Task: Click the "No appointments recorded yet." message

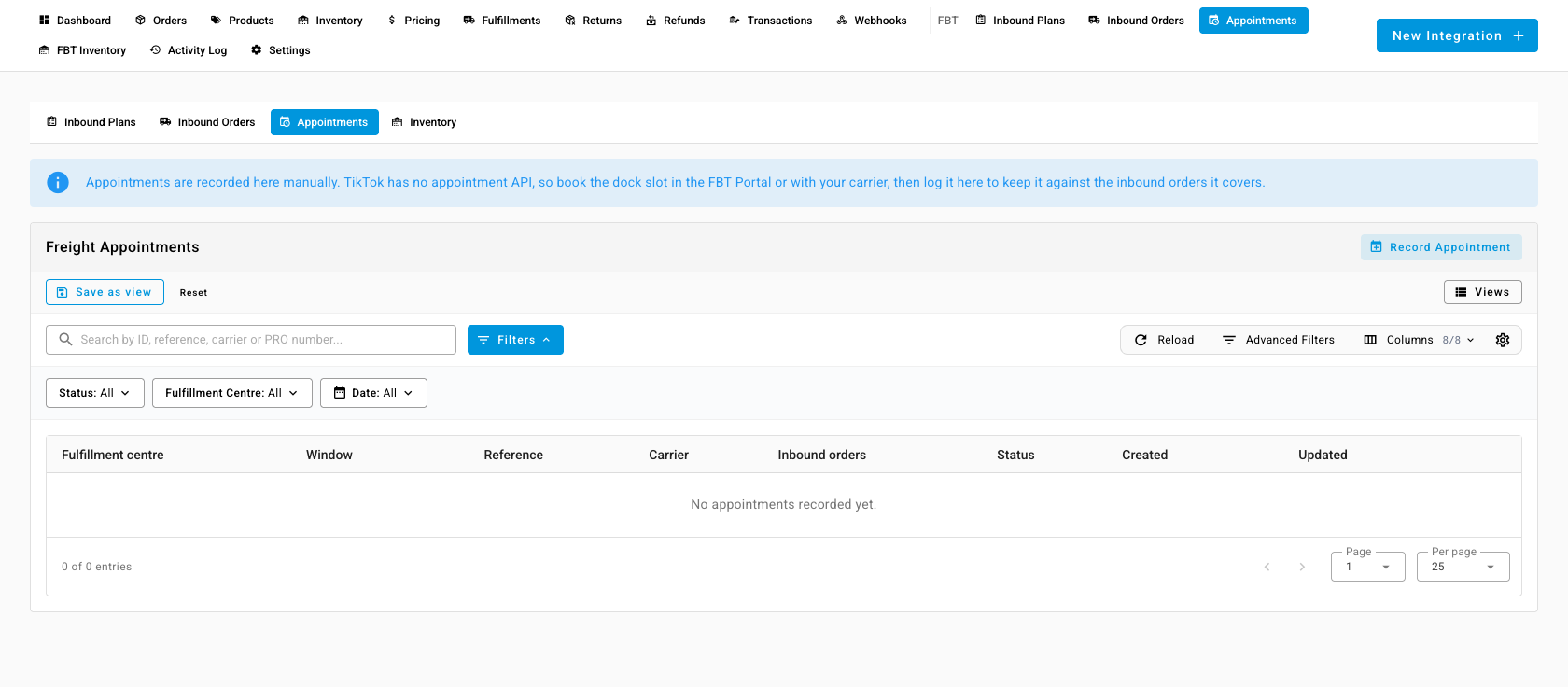Action: pos(784,505)
